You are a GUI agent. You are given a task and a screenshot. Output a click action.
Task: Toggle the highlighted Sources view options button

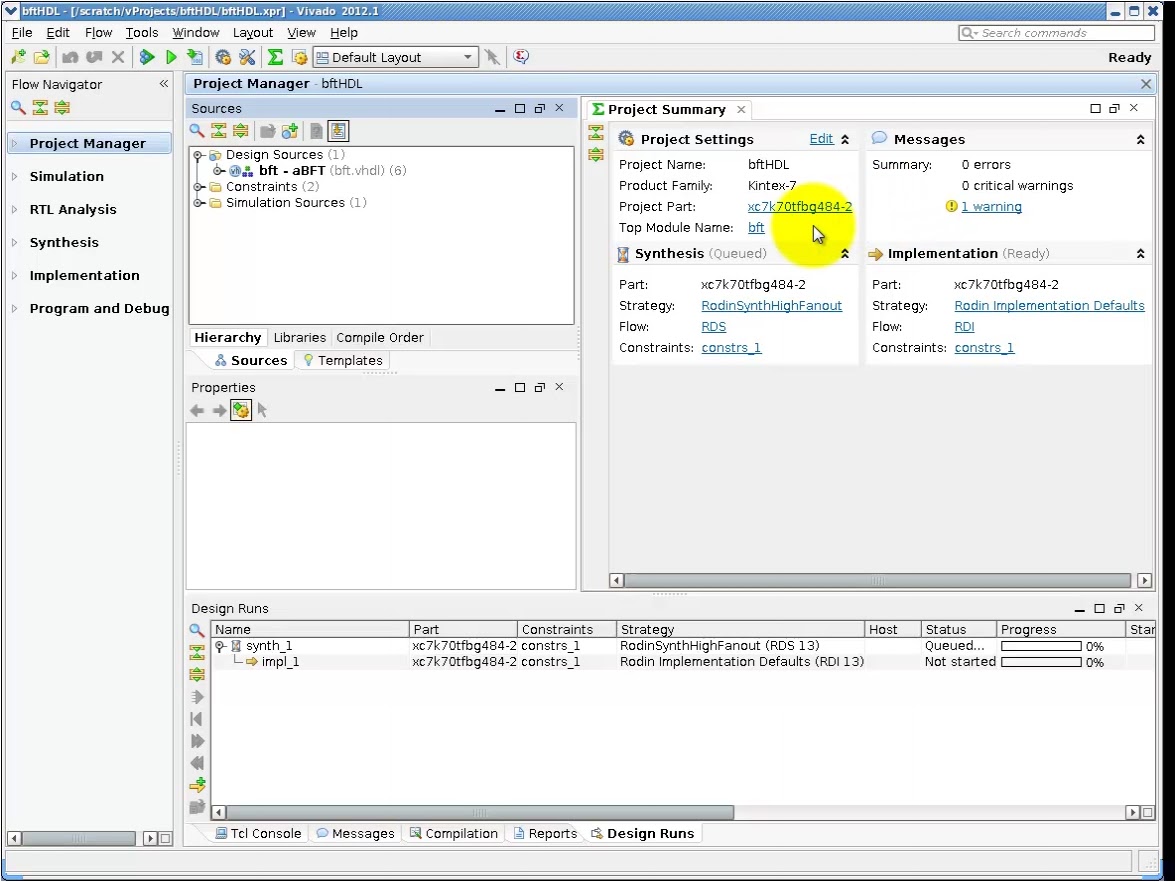pyautogui.click(x=338, y=131)
